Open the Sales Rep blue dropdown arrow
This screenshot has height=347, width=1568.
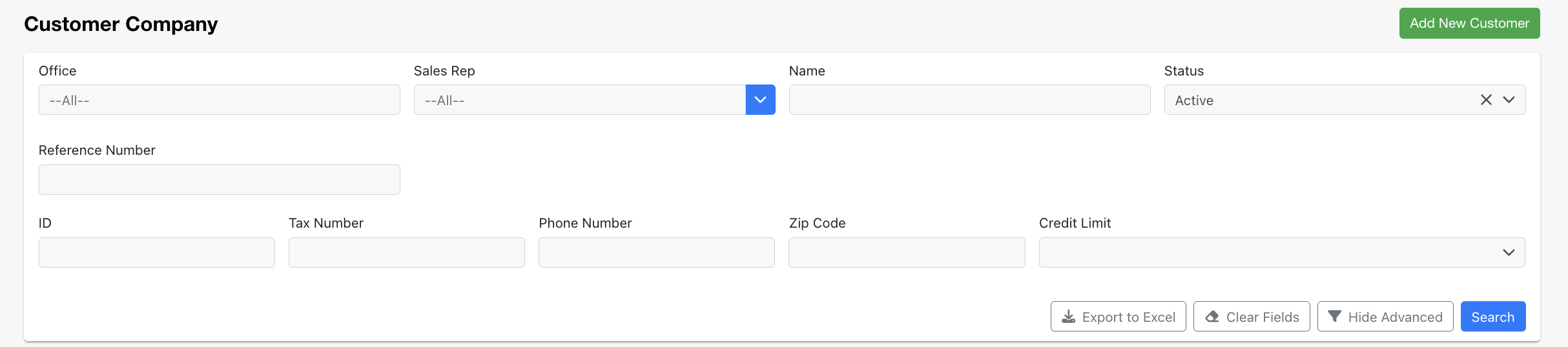[x=760, y=100]
